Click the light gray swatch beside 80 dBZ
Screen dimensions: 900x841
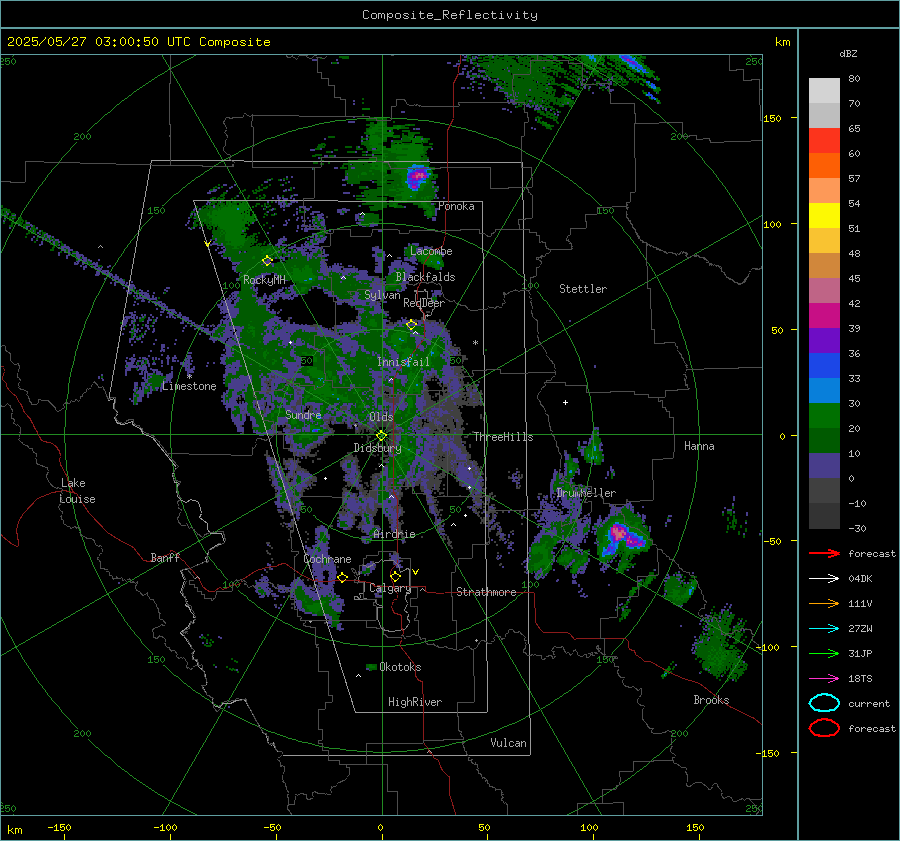[824, 90]
